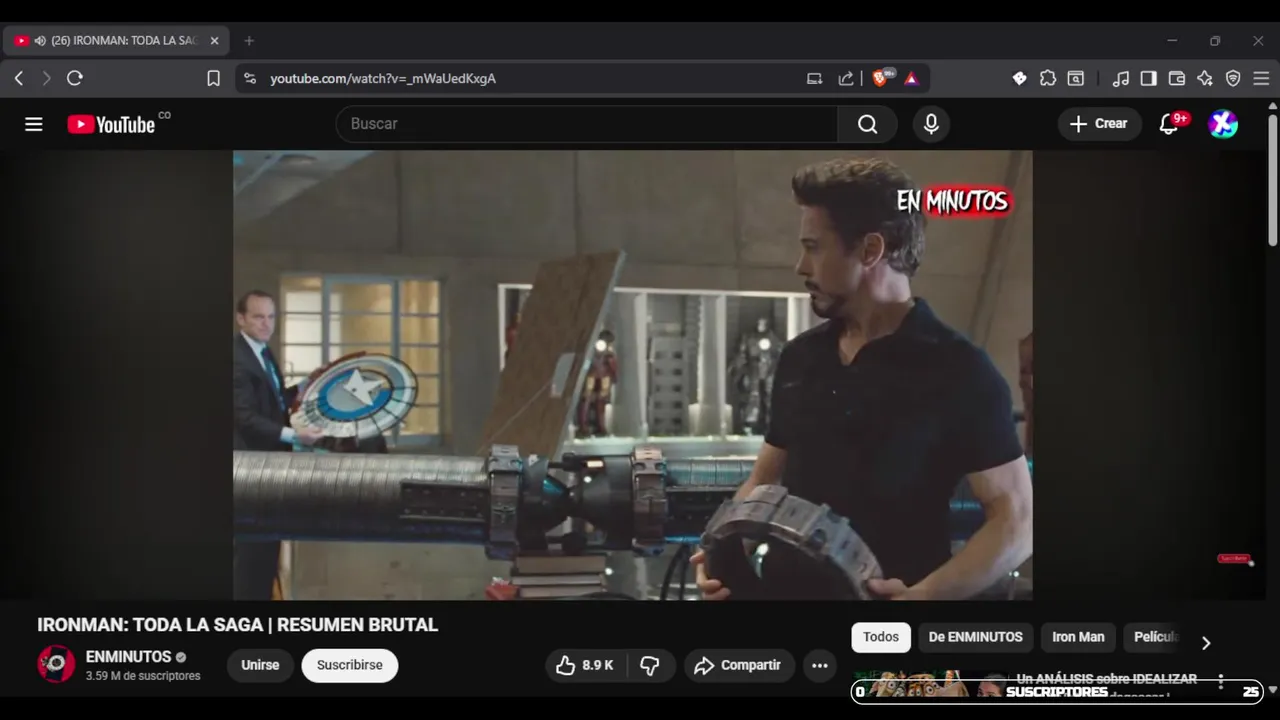Image resolution: width=1280 pixels, height=720 pixels.
Task: Select the Iron Man filter chip
Action: click(1078, 637)
